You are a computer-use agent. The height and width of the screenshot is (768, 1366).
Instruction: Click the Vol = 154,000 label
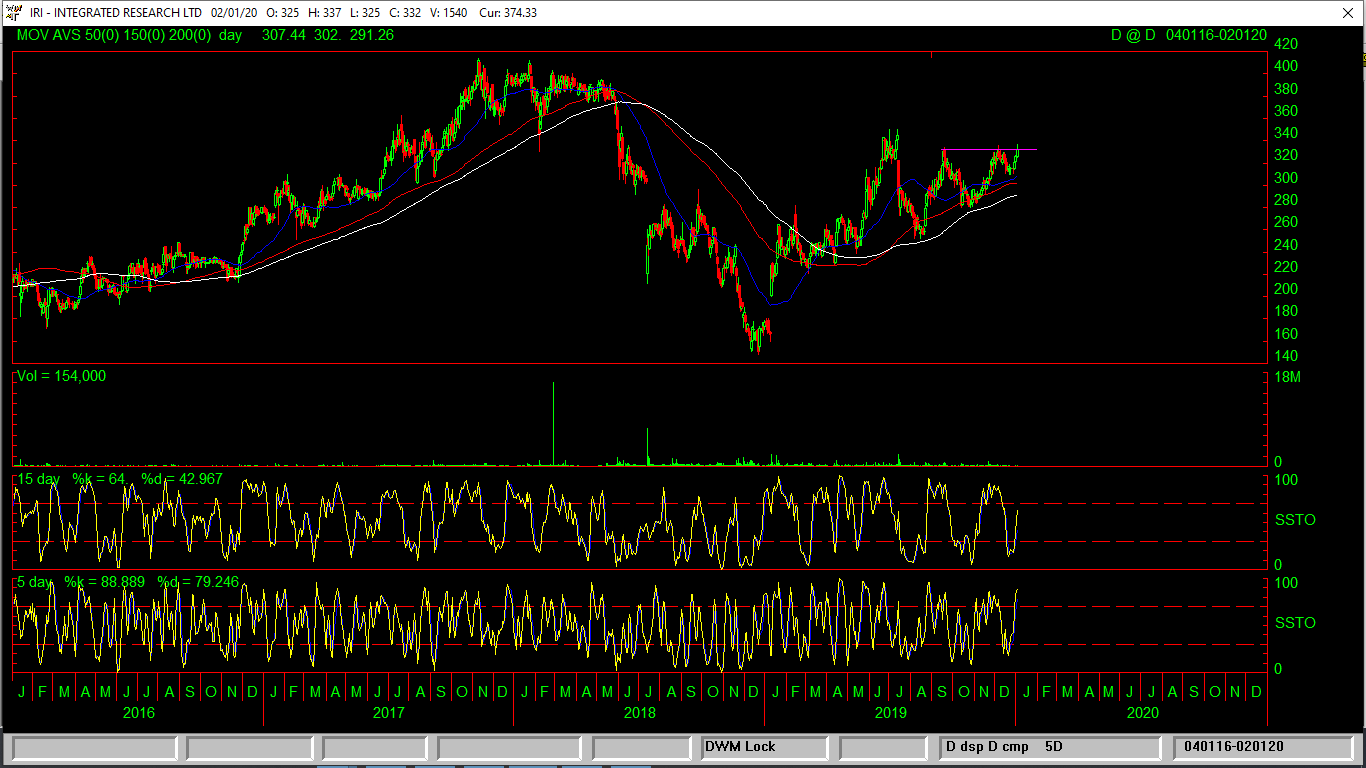61,376
